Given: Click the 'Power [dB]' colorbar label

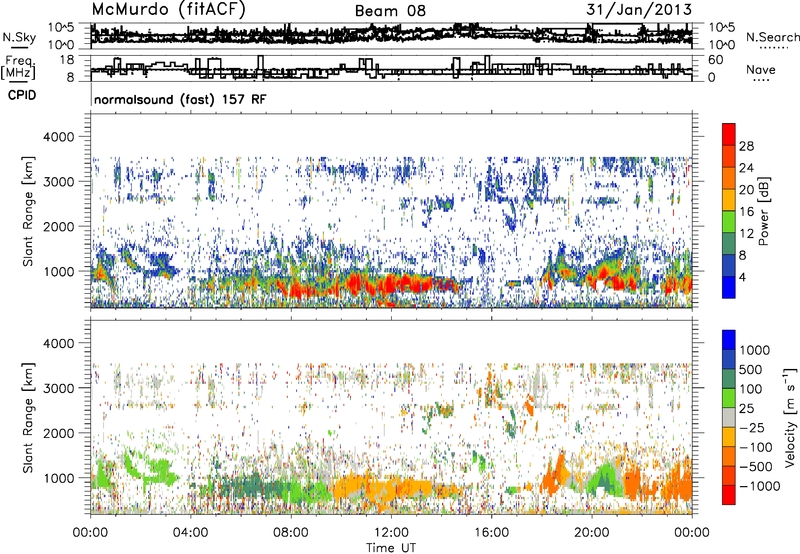Looking at the screenshot, I should coord(763,211).
